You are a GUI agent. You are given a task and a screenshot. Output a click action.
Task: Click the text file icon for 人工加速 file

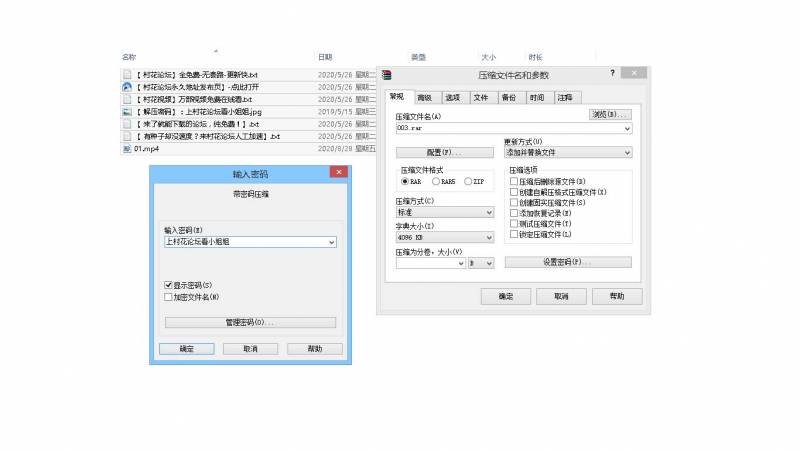point(127,136)
